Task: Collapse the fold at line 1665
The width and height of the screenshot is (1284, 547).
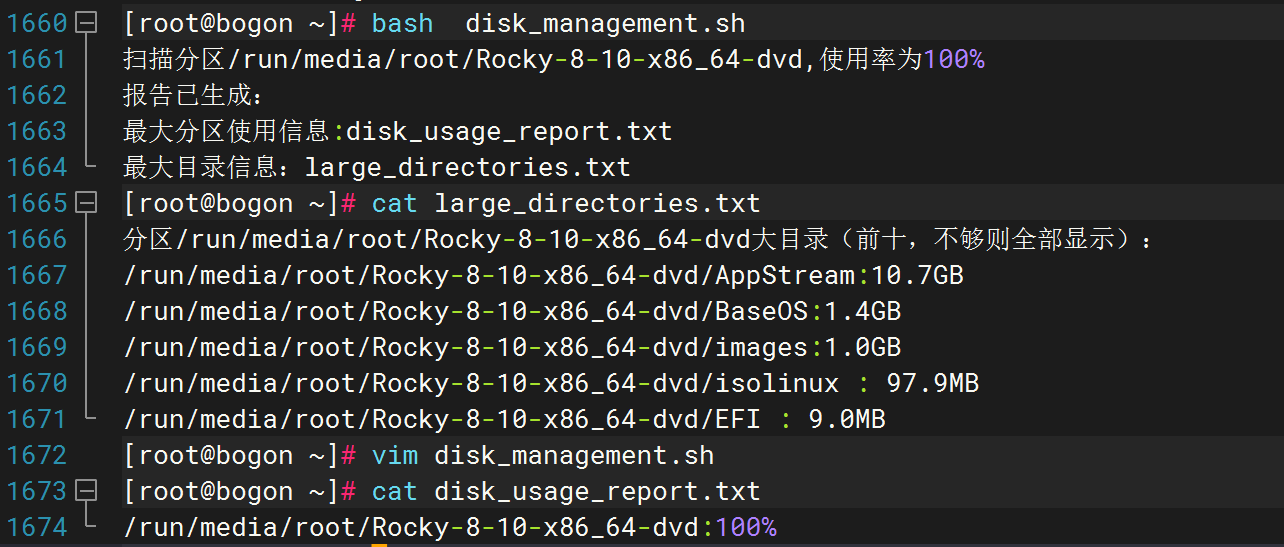Action: (x=87, y=203)
